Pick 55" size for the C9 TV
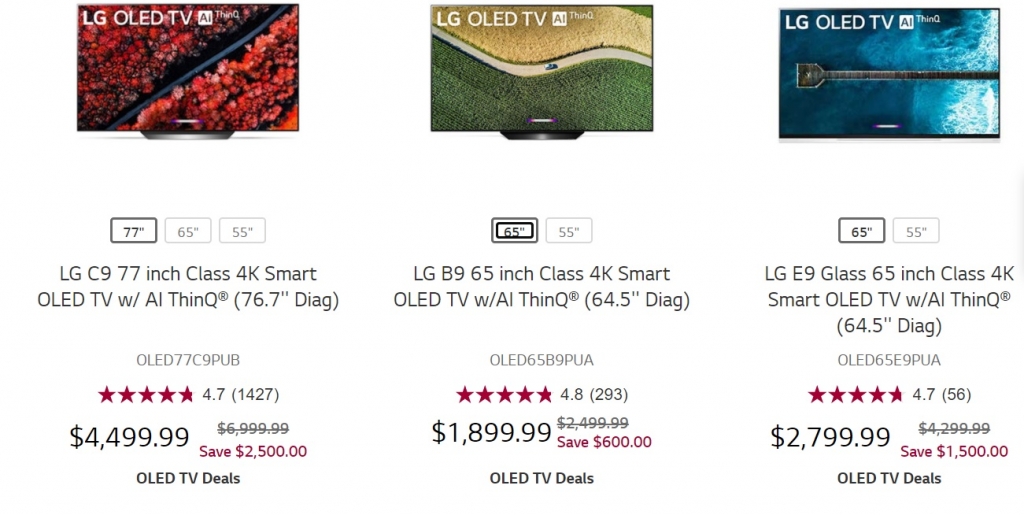The height and width of the screenshot is (515, 1024). point(242,232)
